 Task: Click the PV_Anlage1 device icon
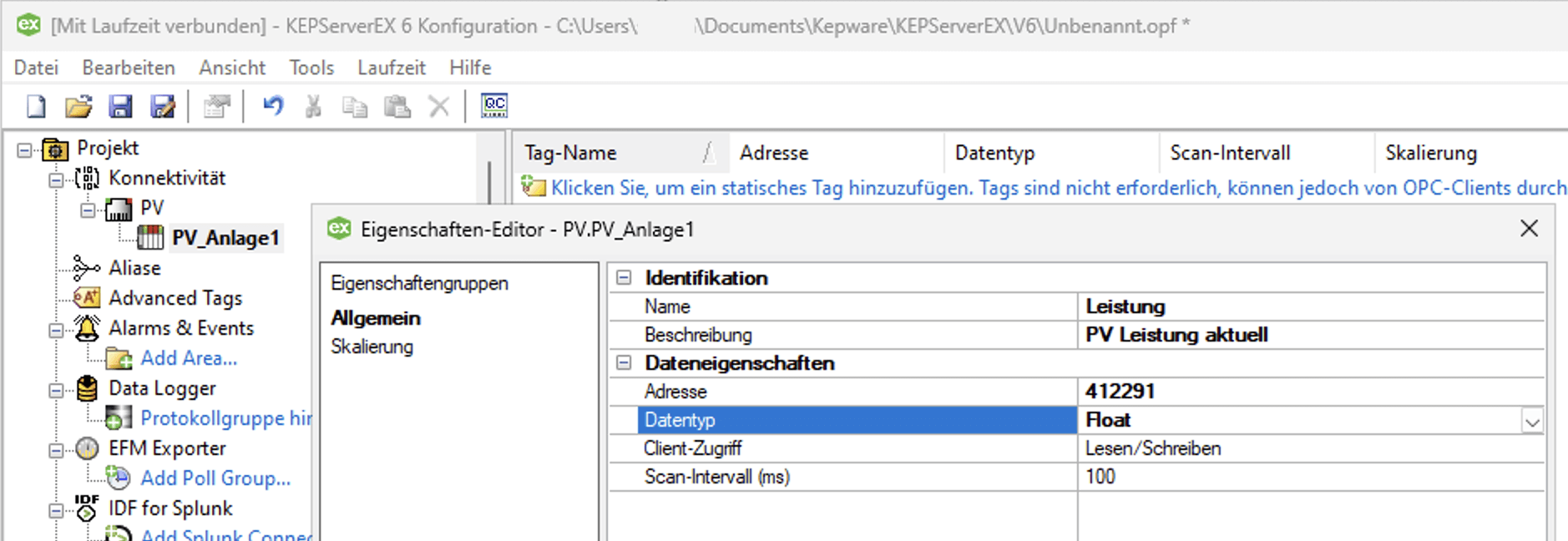coord(150,238)
